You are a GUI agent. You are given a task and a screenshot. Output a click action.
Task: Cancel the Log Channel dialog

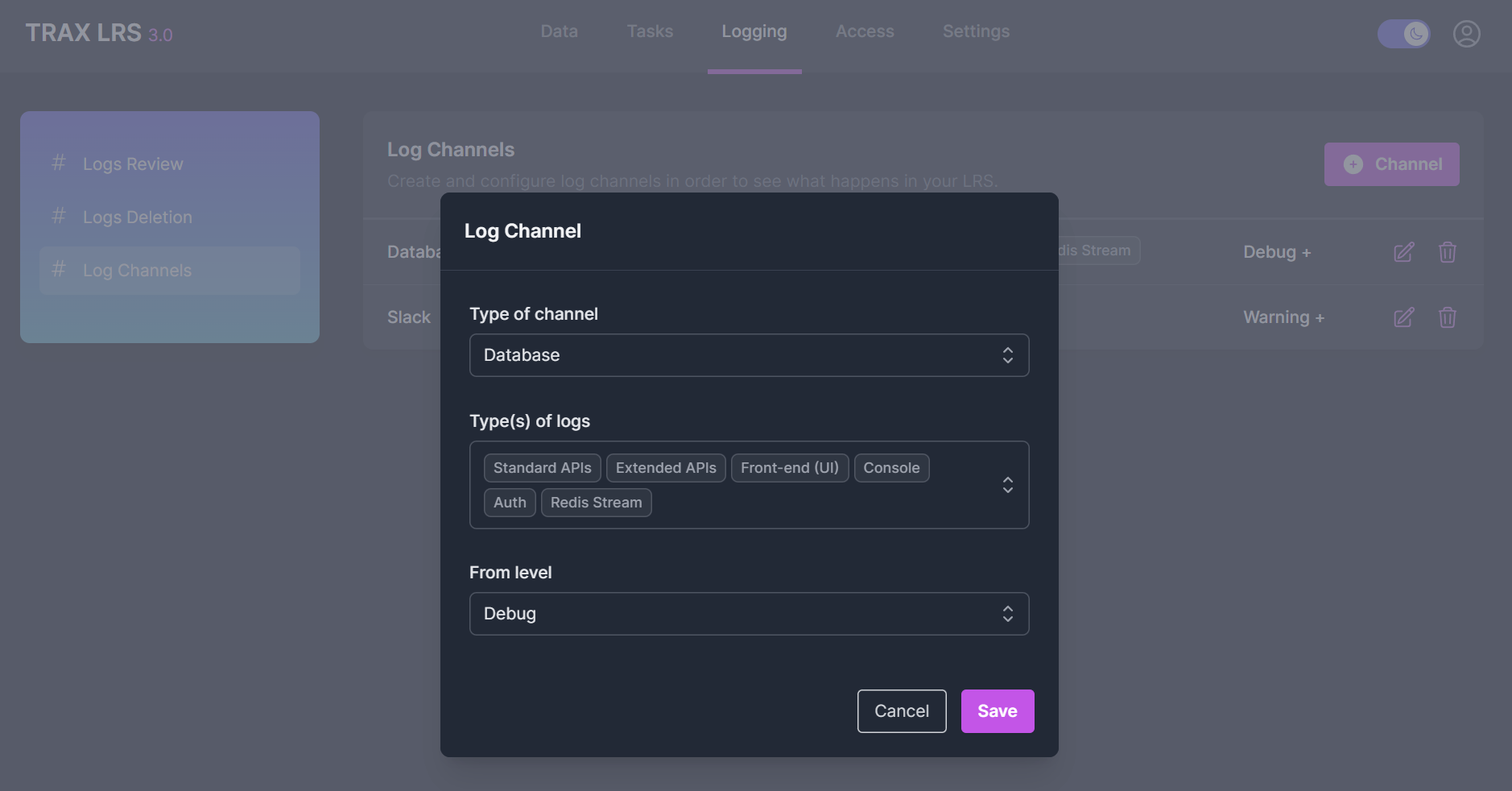pos(901,711)
